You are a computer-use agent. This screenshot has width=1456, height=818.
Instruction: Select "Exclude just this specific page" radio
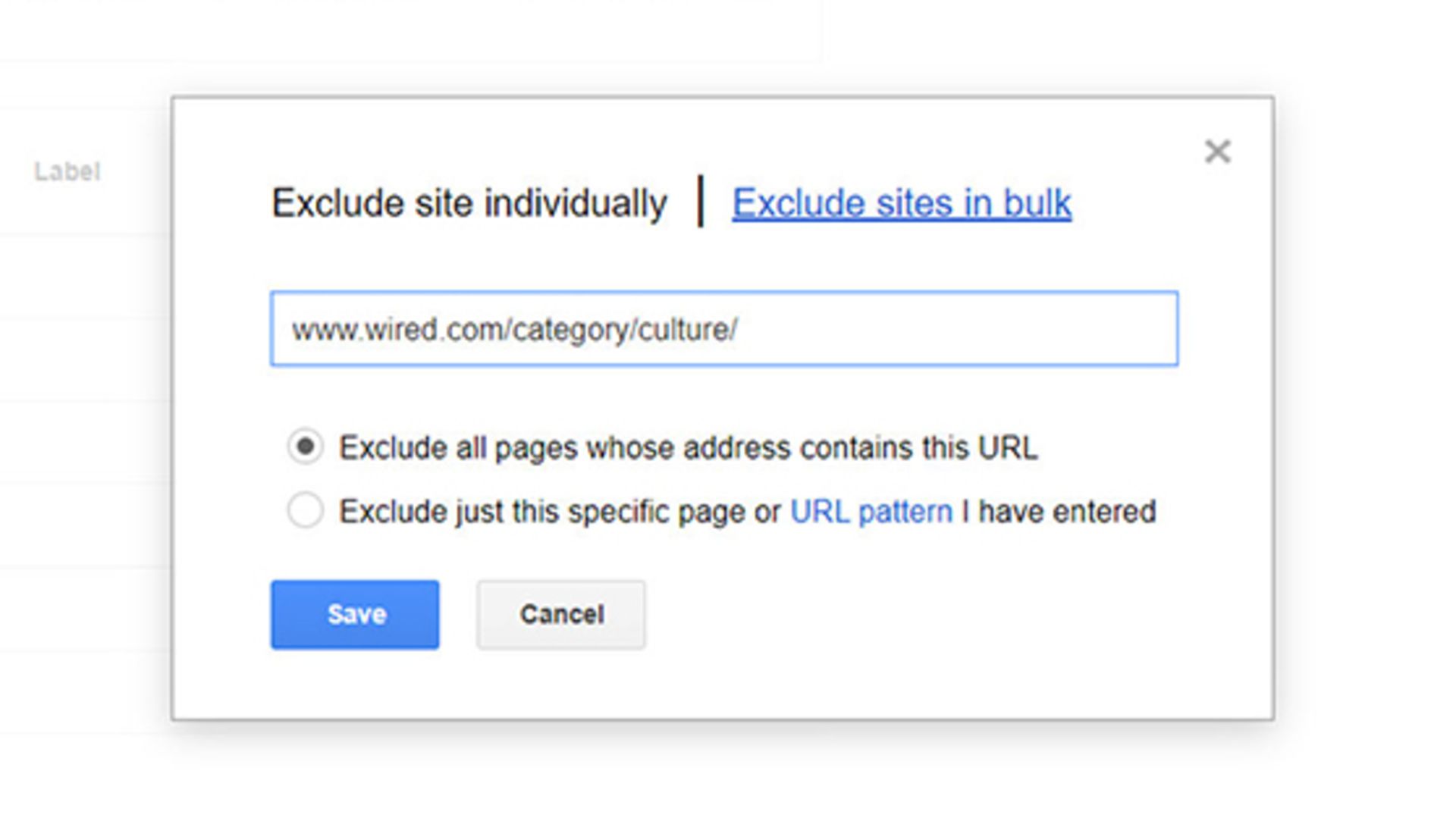305,510
